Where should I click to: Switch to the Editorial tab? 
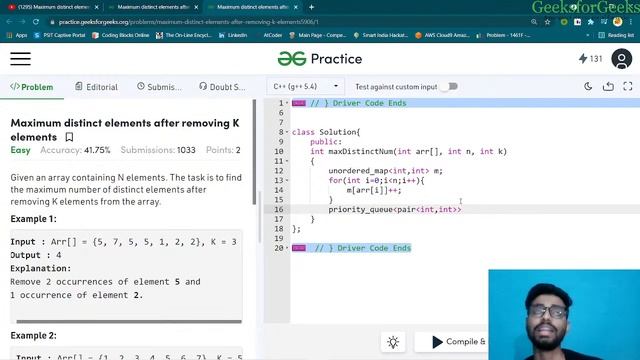[x=96, y=87]
